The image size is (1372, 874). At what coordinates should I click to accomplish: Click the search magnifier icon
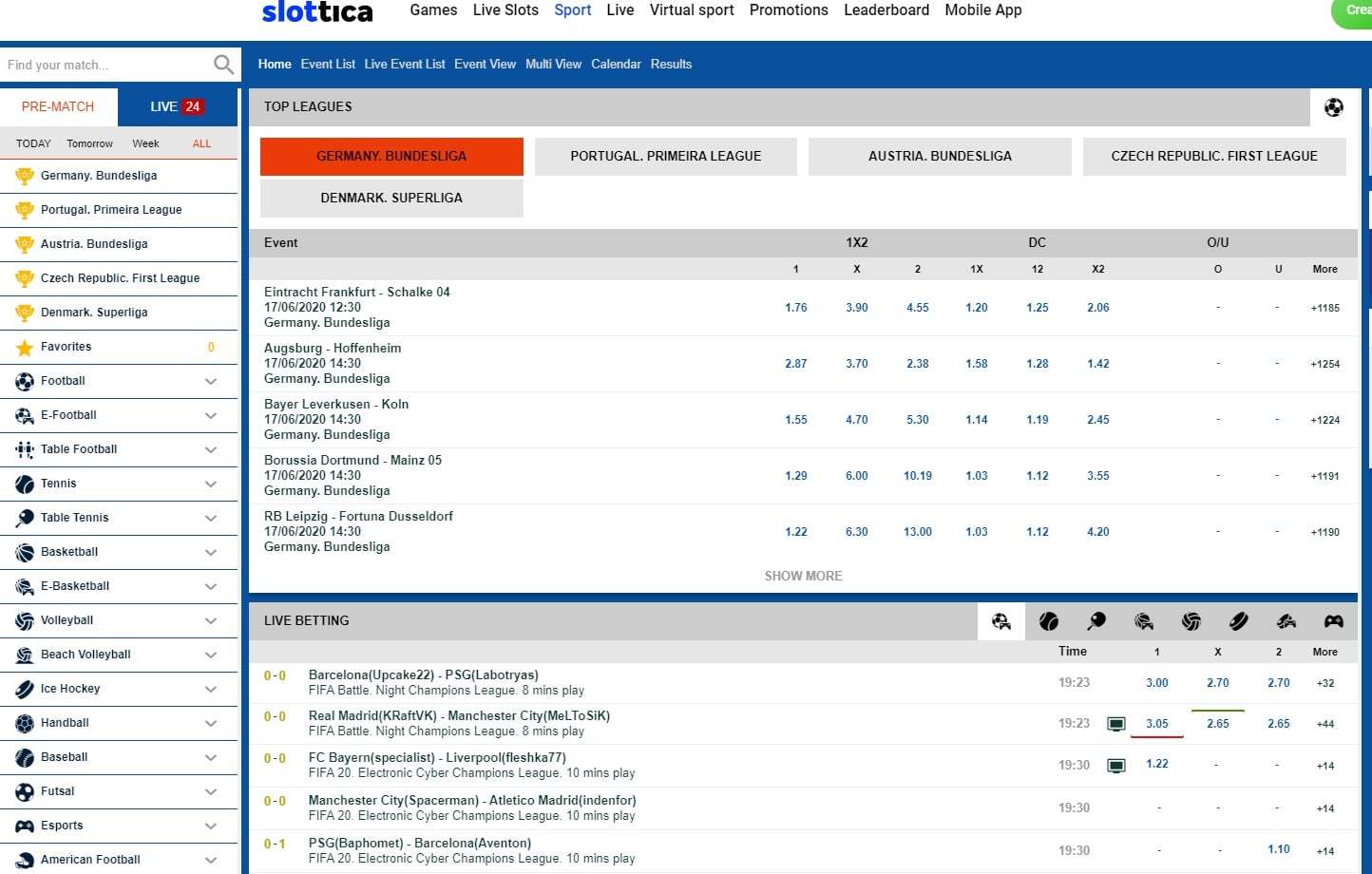pyautogui.click(x=223, y=65)
